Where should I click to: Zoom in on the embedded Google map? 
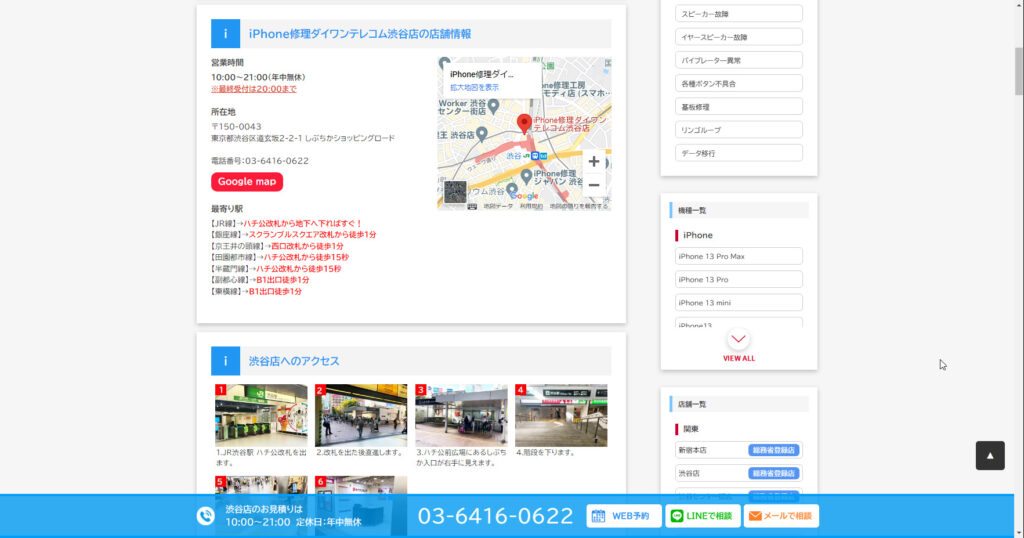(593, 161)
